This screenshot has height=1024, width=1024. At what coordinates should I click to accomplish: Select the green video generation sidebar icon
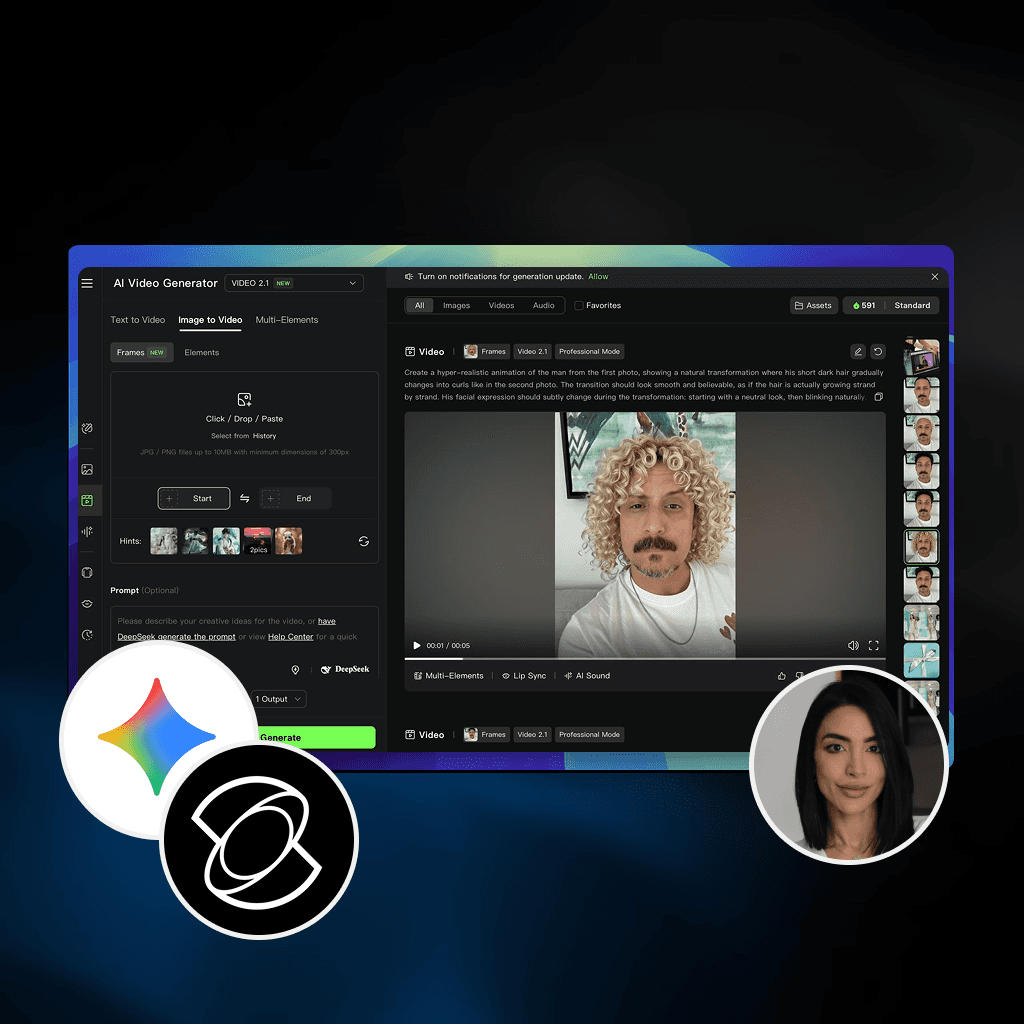(87, 501)
